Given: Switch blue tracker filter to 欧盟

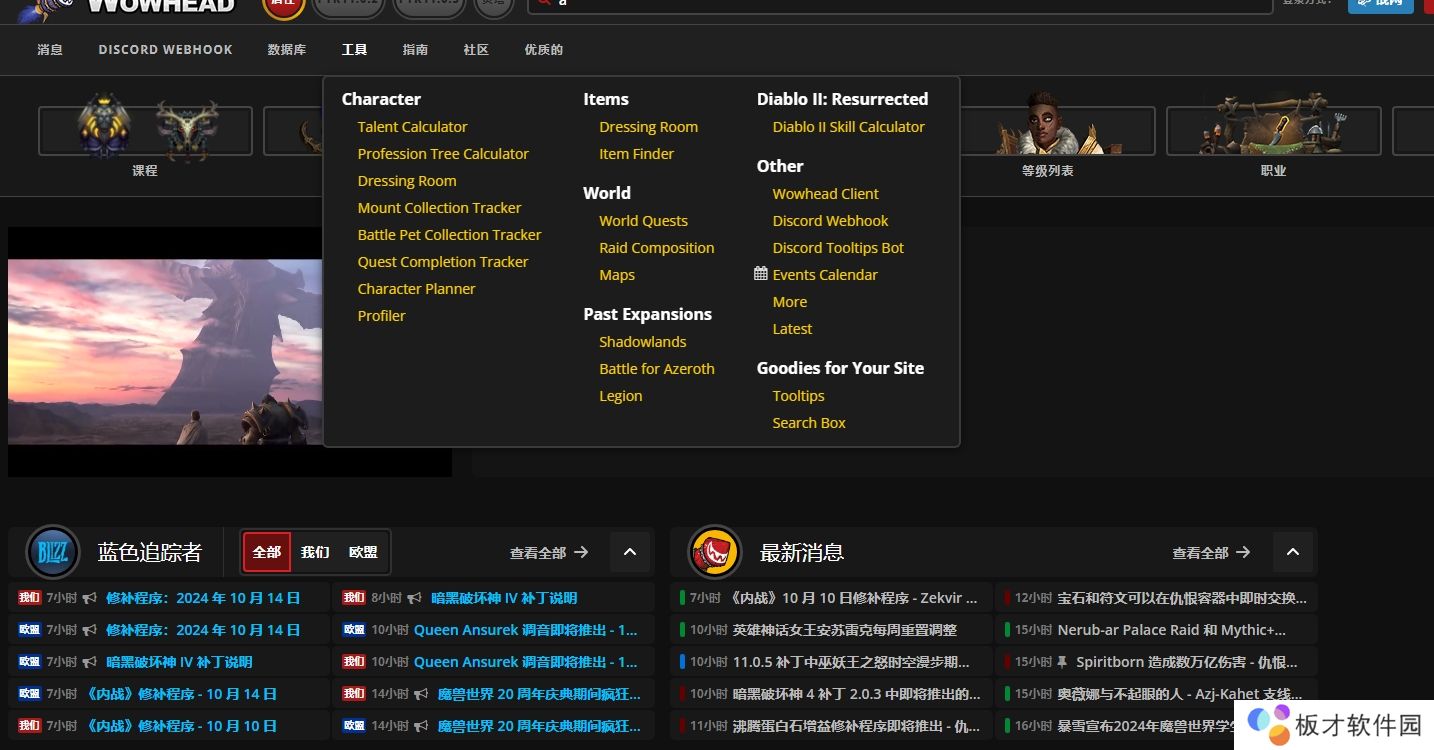Looking at the screenshot, I should click(363, 552).
